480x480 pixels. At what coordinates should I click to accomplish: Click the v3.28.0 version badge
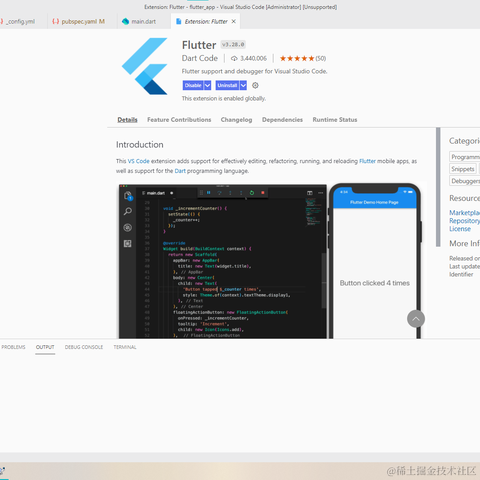coord(233,44)
